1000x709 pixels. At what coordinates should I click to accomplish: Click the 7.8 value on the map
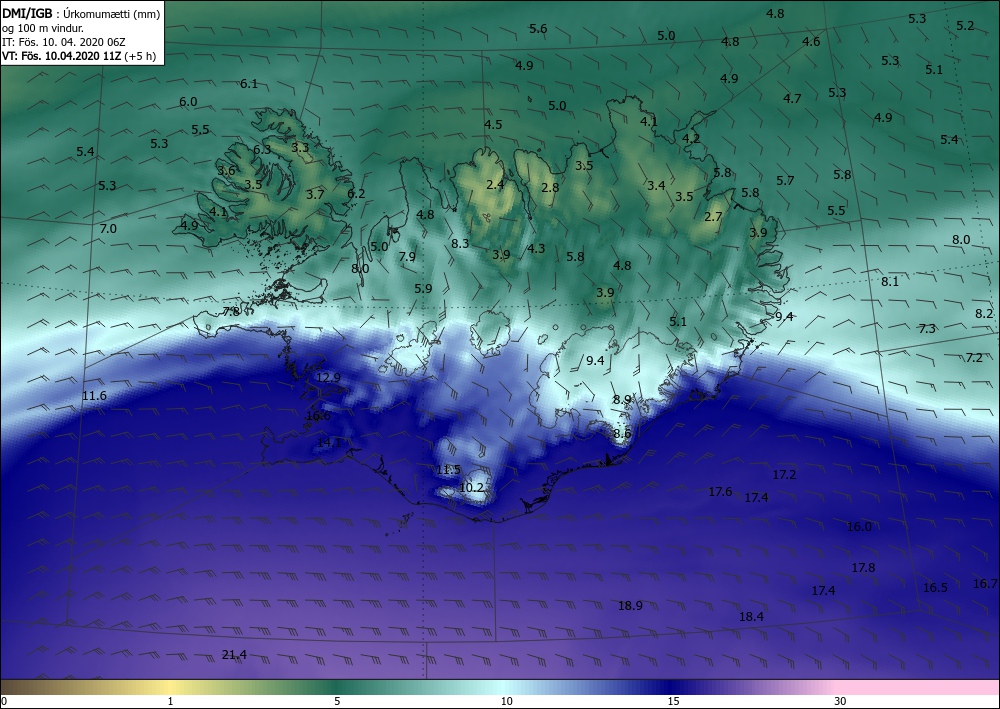pos(231,312)
